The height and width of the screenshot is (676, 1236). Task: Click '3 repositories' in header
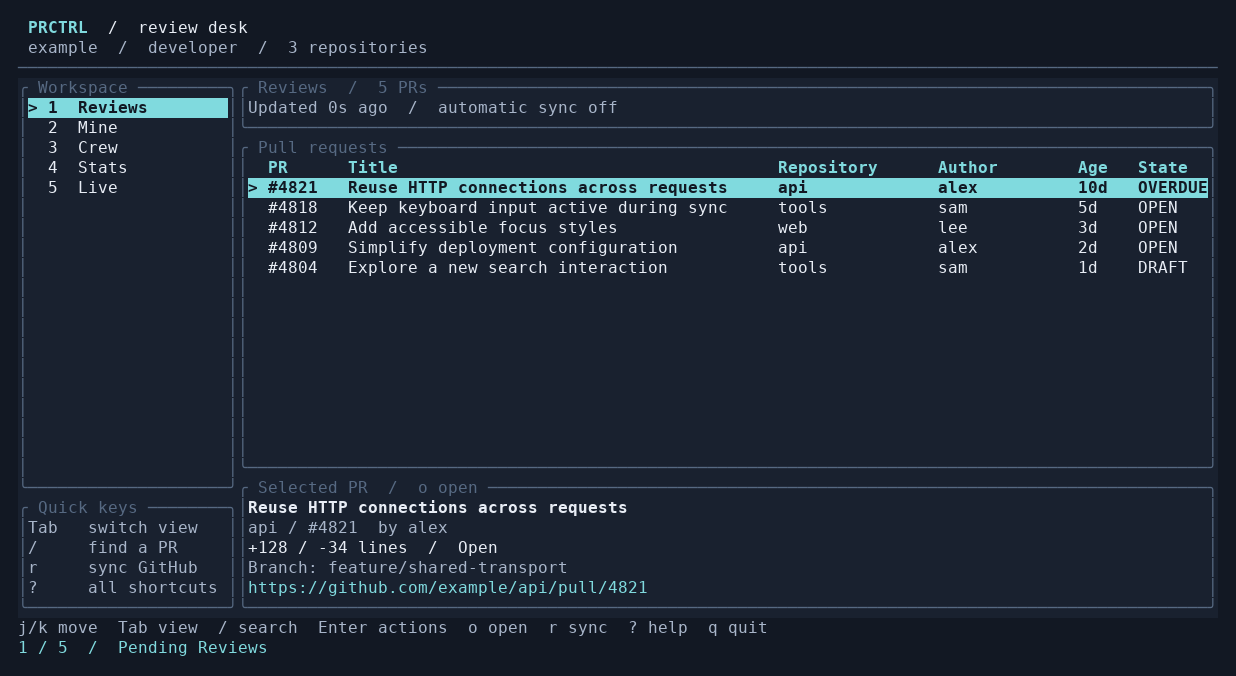[358, 48]
